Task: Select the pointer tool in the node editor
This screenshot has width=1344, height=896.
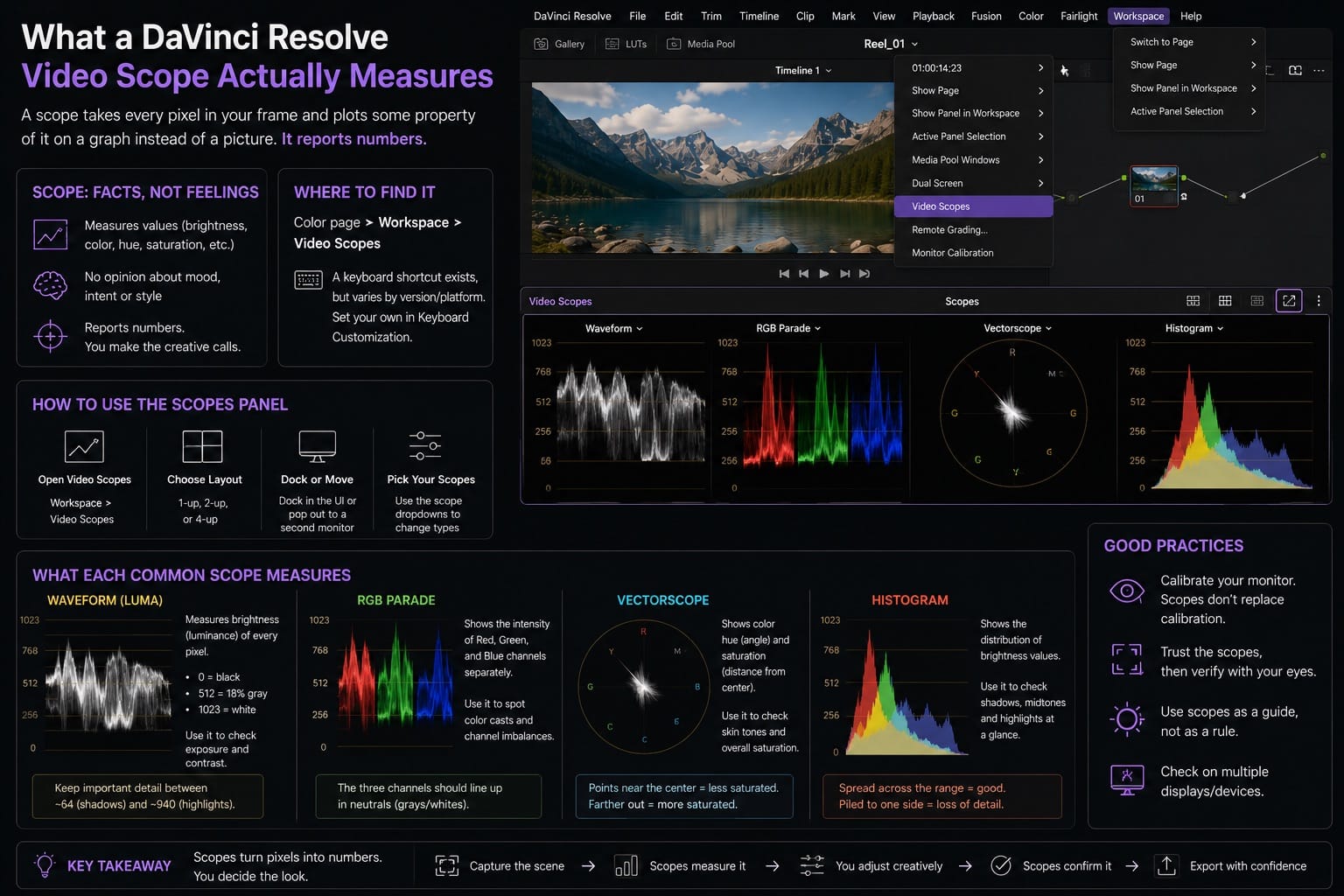Action: tap(1065, 71)
